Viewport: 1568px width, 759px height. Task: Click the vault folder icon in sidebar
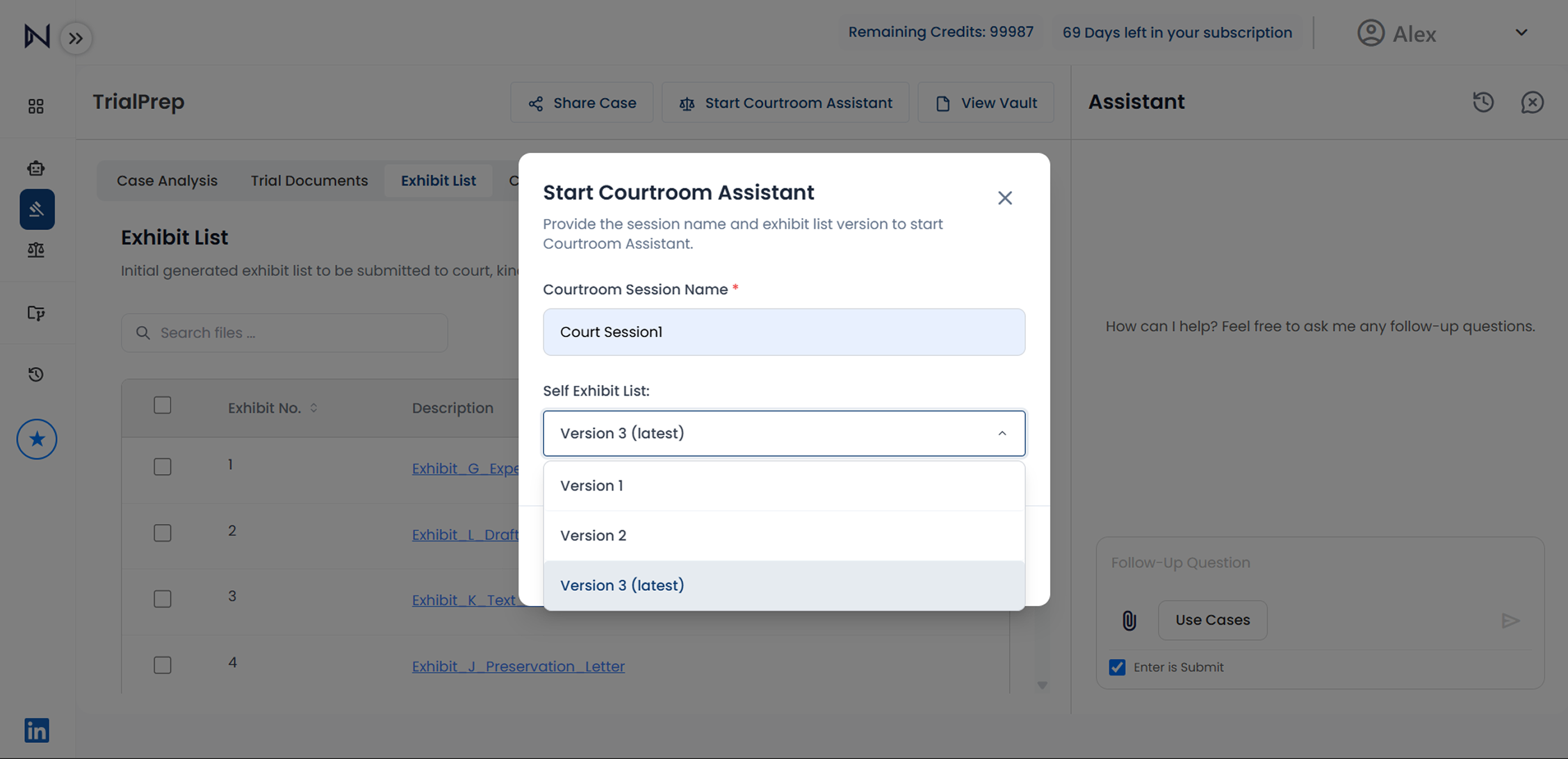pyautogui.click(x=36, y=313)
